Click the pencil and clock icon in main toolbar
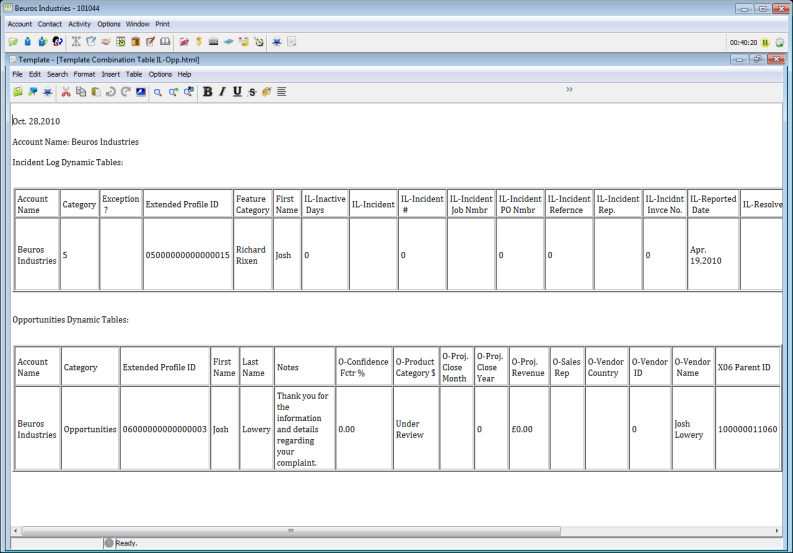Viewport: 793px width, 553px height. 258,42
